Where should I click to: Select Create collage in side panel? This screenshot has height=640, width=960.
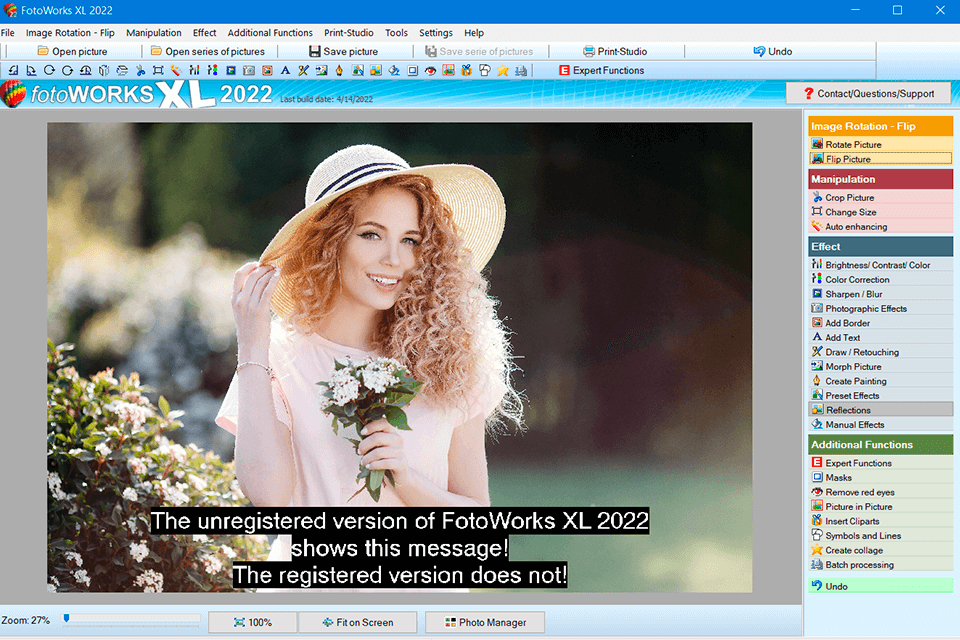pos(880,550)
